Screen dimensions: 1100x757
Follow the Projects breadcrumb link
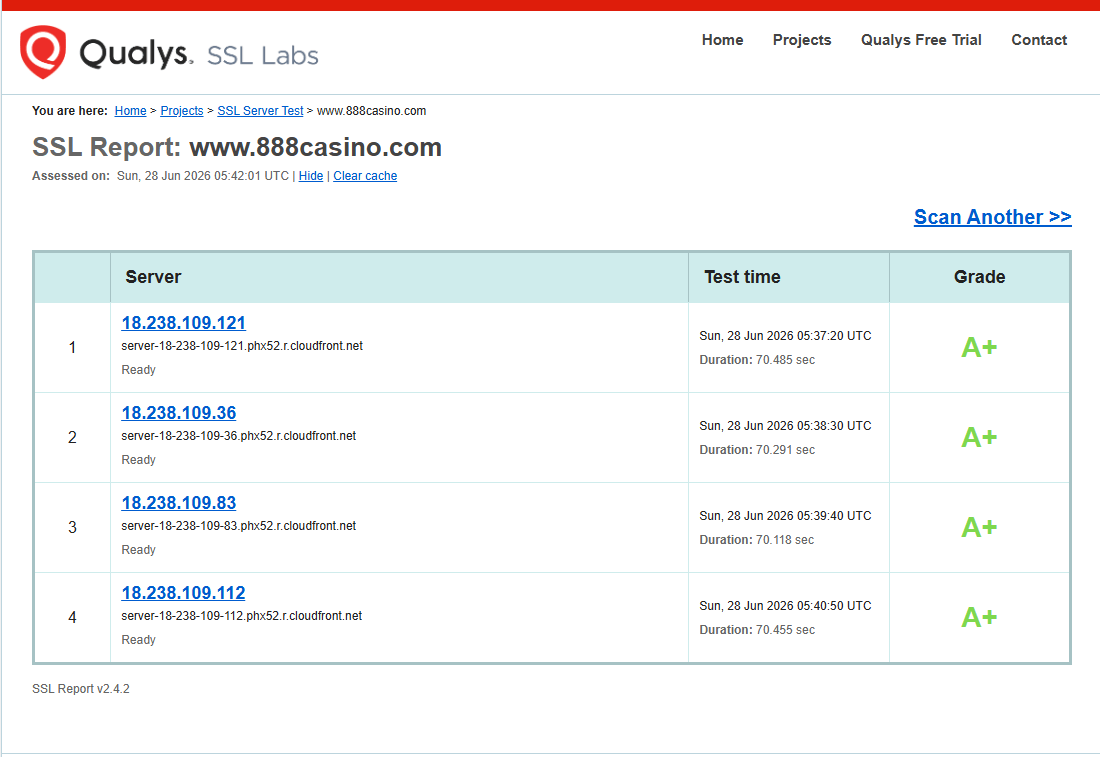(182, 111)
